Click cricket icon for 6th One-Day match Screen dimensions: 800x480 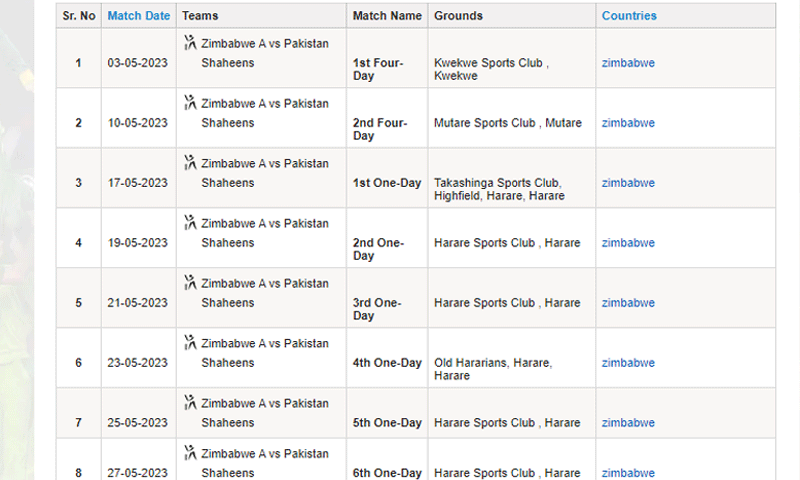coord(190,453)
